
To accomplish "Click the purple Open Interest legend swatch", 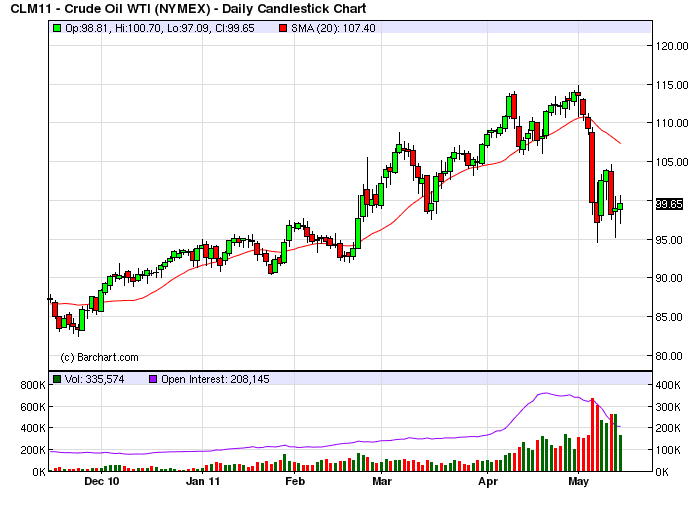I will [x=153, y=379].
